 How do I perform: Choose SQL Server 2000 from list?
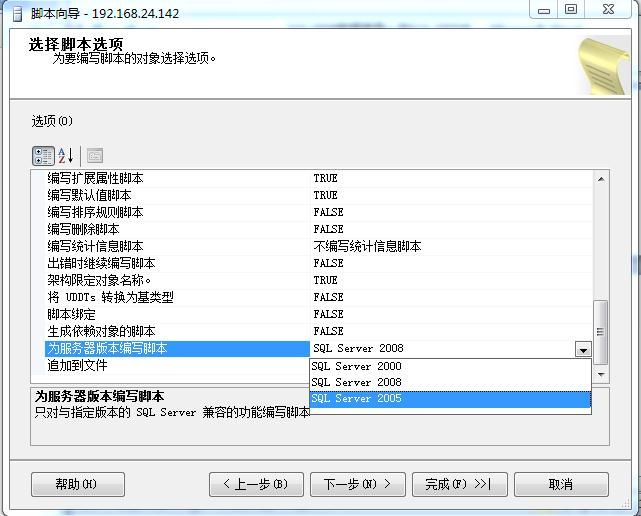tap(450, 366)
